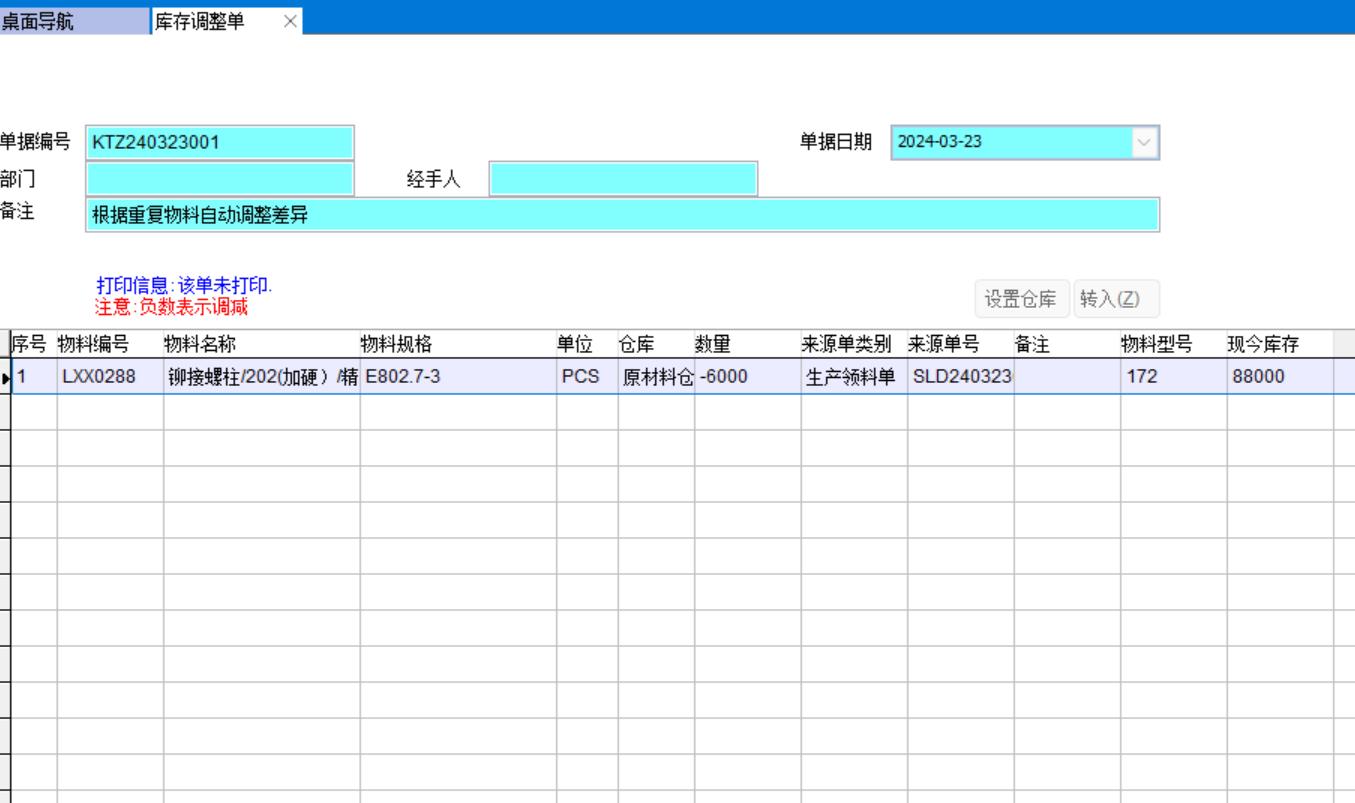
Task: Select the row indicator arrow for row 1
Action: [6, 377]
